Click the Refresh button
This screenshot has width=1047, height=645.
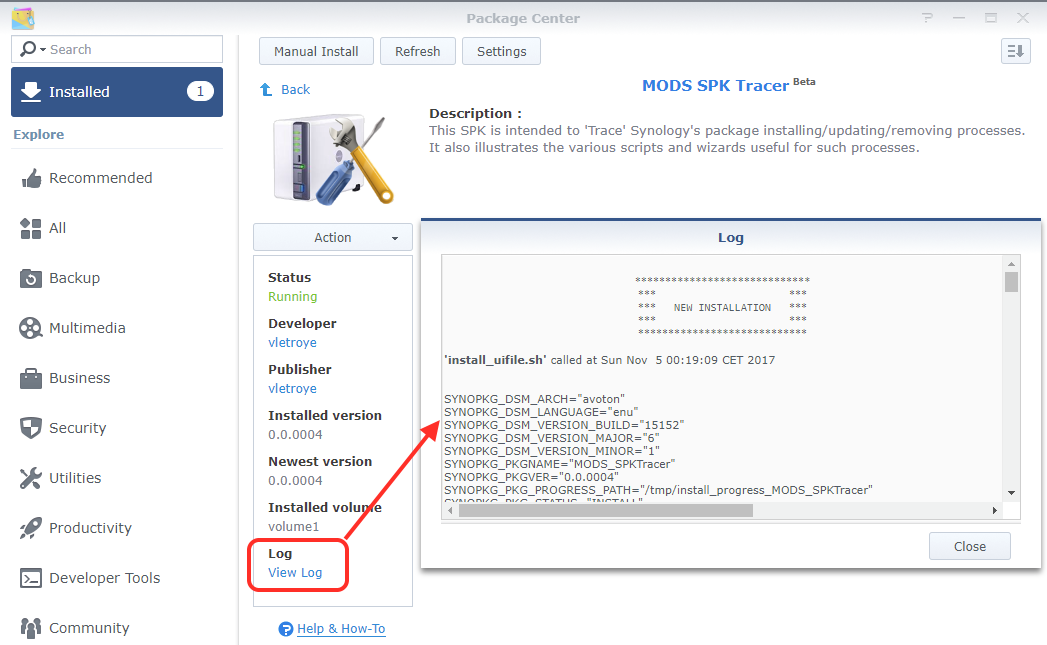click(x=418, y=51)
